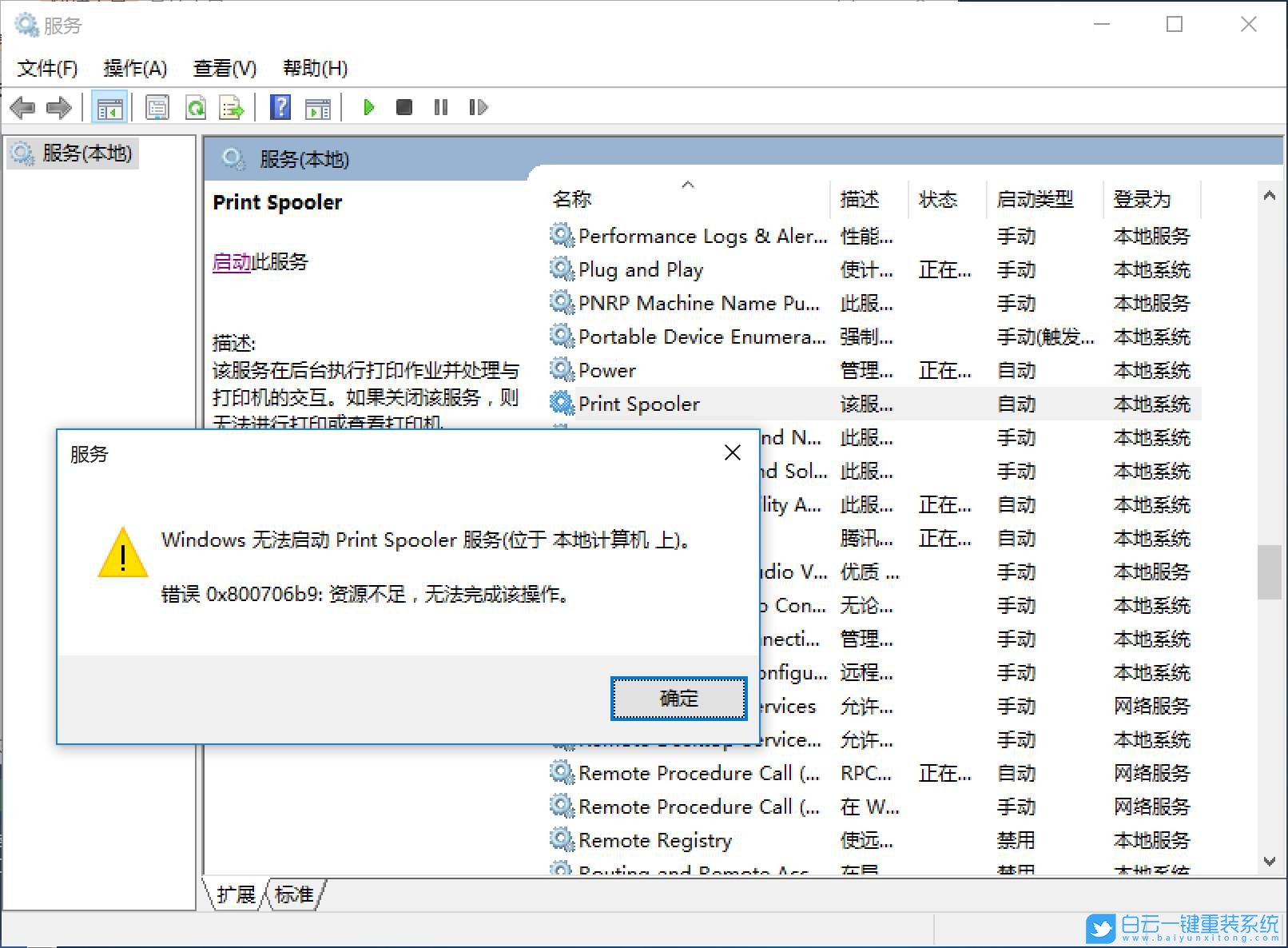Click the Help icon on the toolbar

[x=280, y=107]
